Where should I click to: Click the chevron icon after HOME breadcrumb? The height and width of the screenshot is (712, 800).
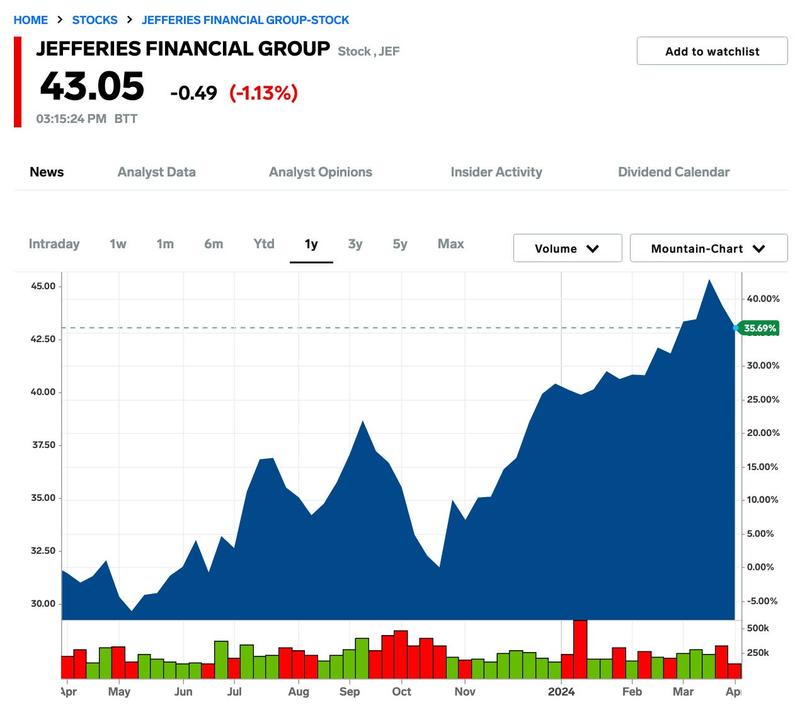(60, 19)
